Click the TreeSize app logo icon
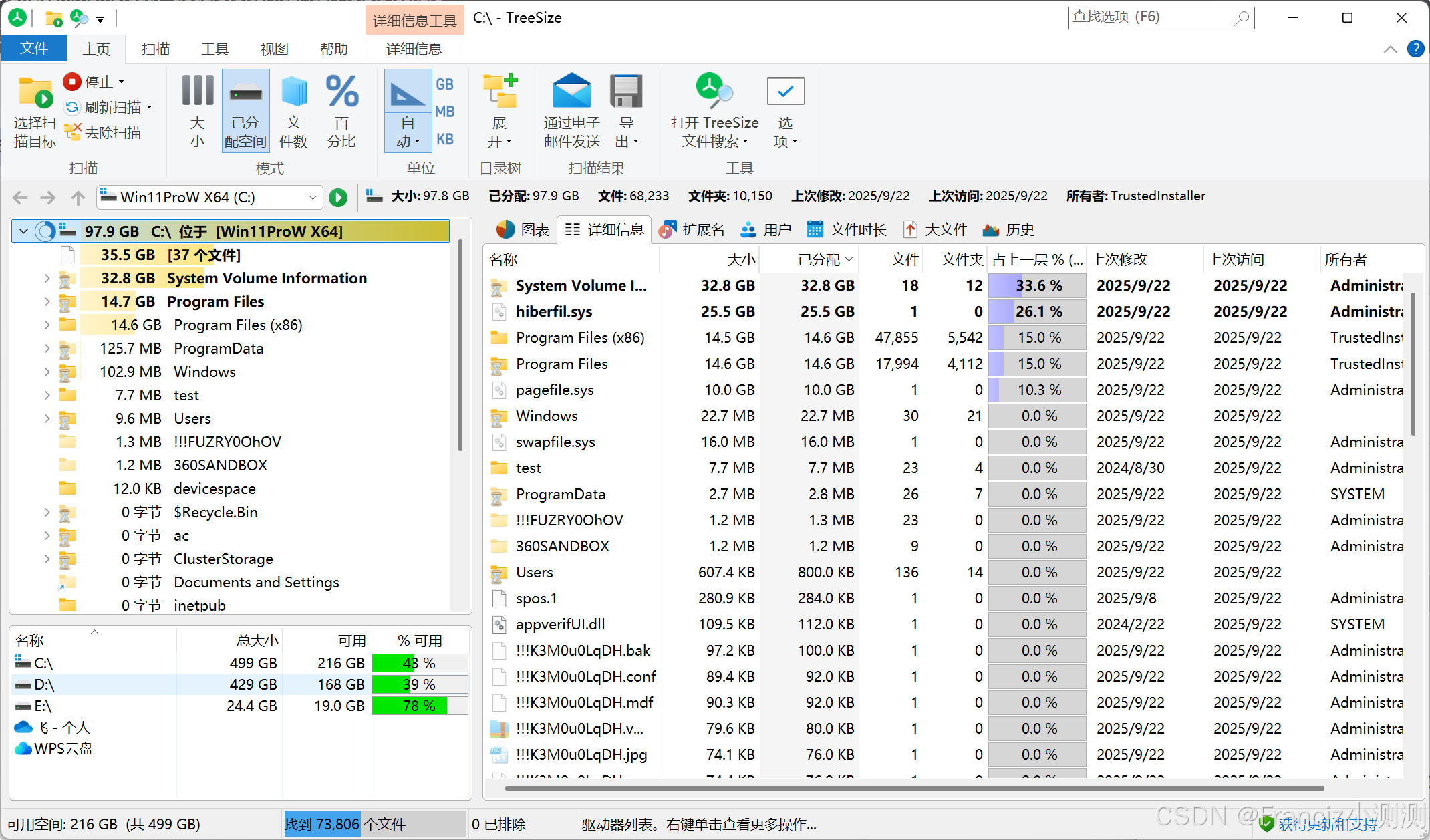 pos(17,18)
